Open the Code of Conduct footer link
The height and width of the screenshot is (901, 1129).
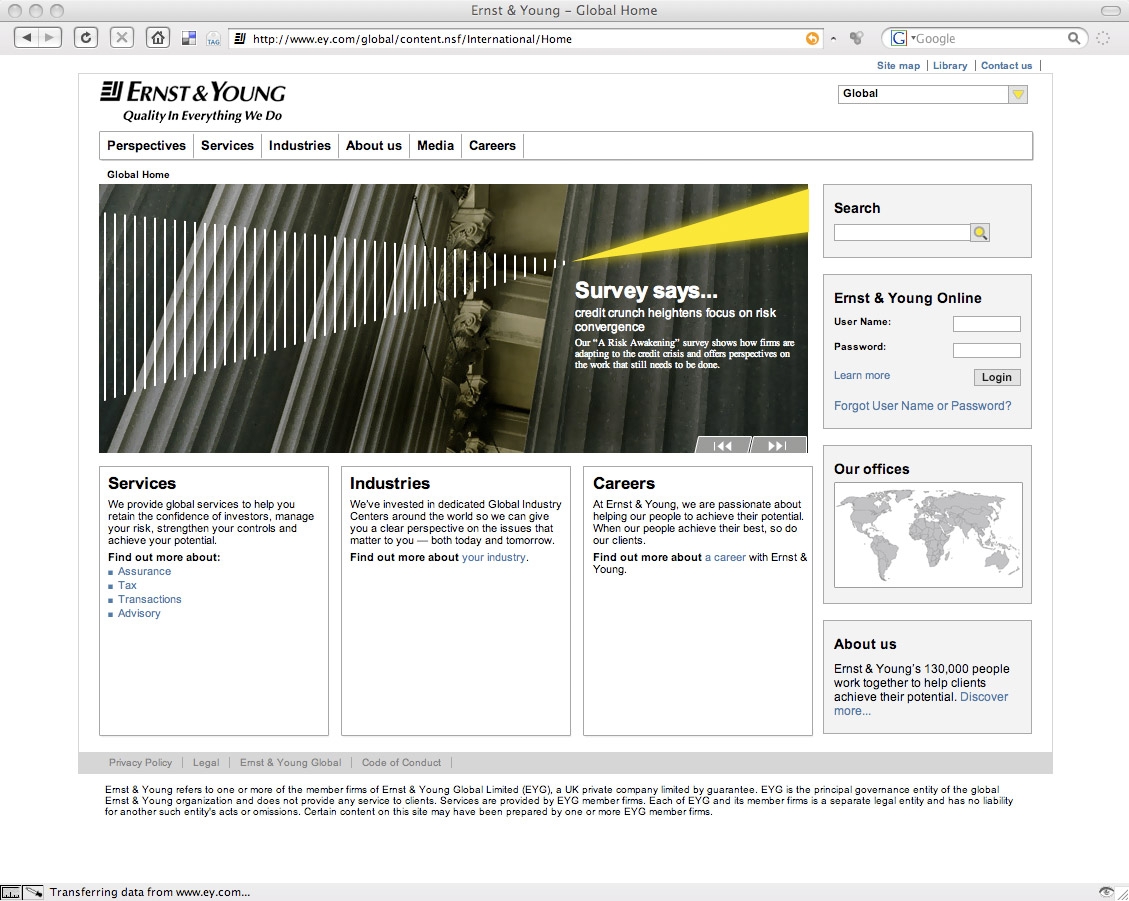[401, 763]
